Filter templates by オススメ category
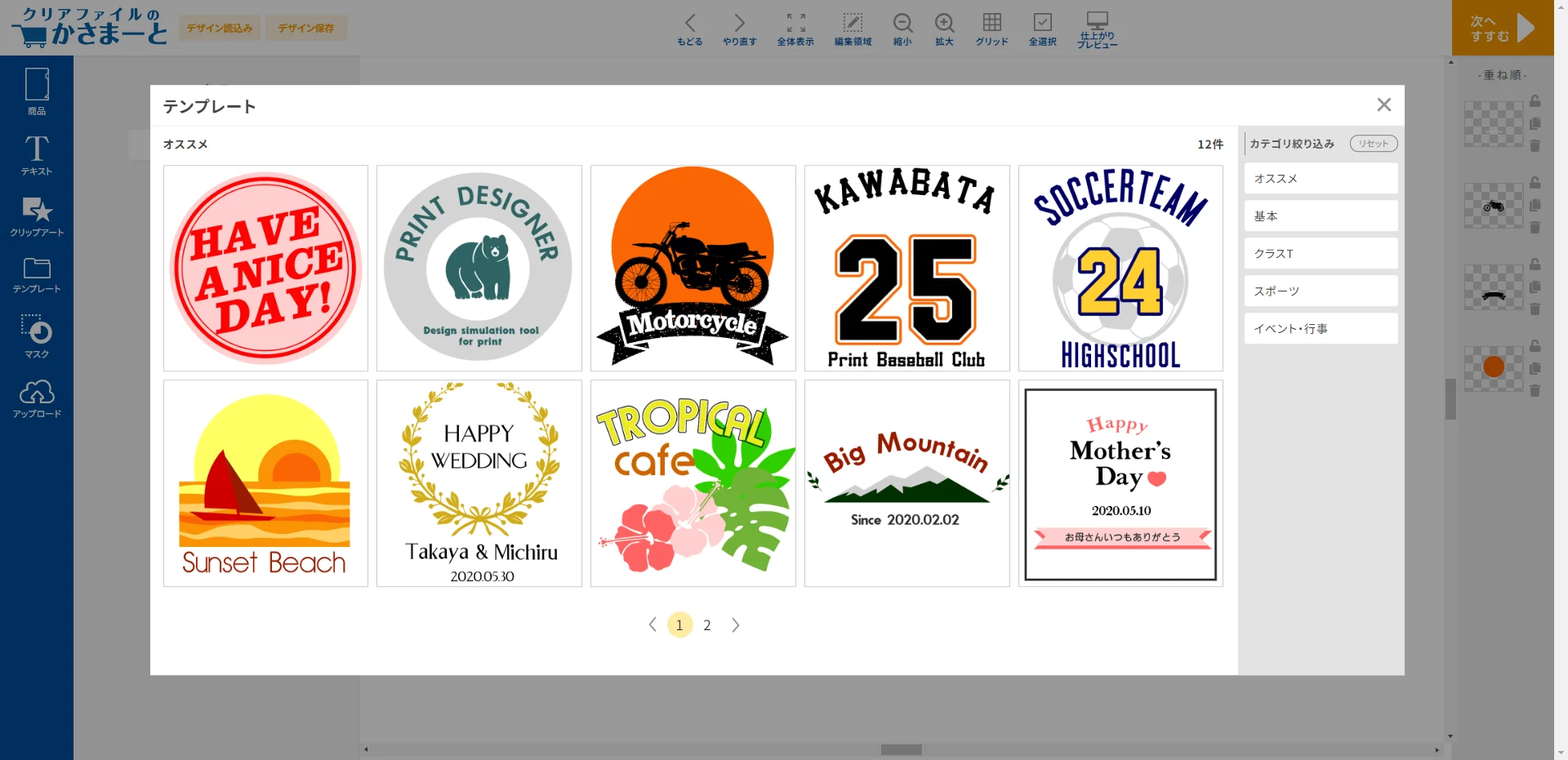Image resolution: width=1568 pixels, height=760 pixels. 1321,179
